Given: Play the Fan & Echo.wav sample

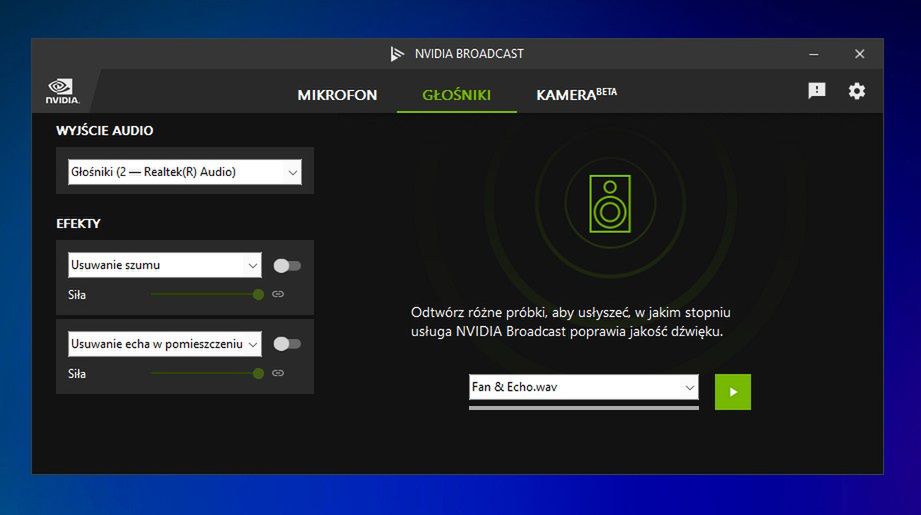Looking at the screenshot, I should 732,392.
